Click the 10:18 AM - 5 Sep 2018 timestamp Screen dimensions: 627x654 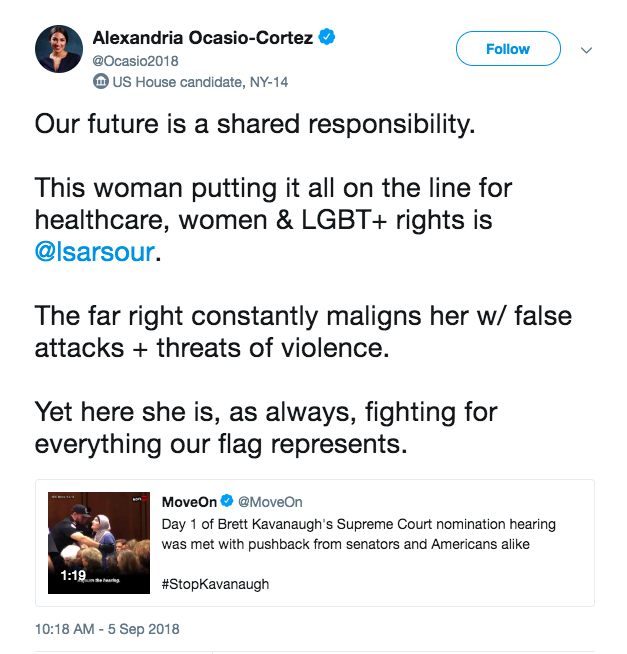pos(106,630)
